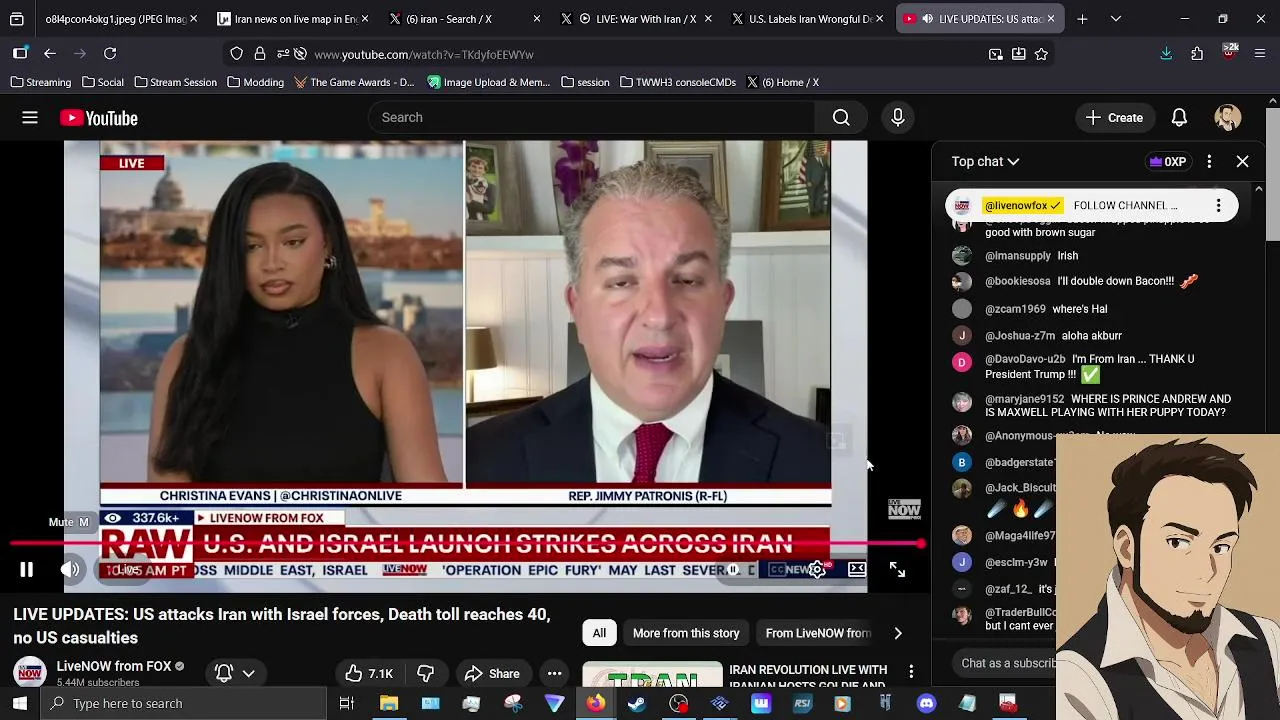Click the search magnifier button
1280x720 pixels.
click(x=841, y=118)
